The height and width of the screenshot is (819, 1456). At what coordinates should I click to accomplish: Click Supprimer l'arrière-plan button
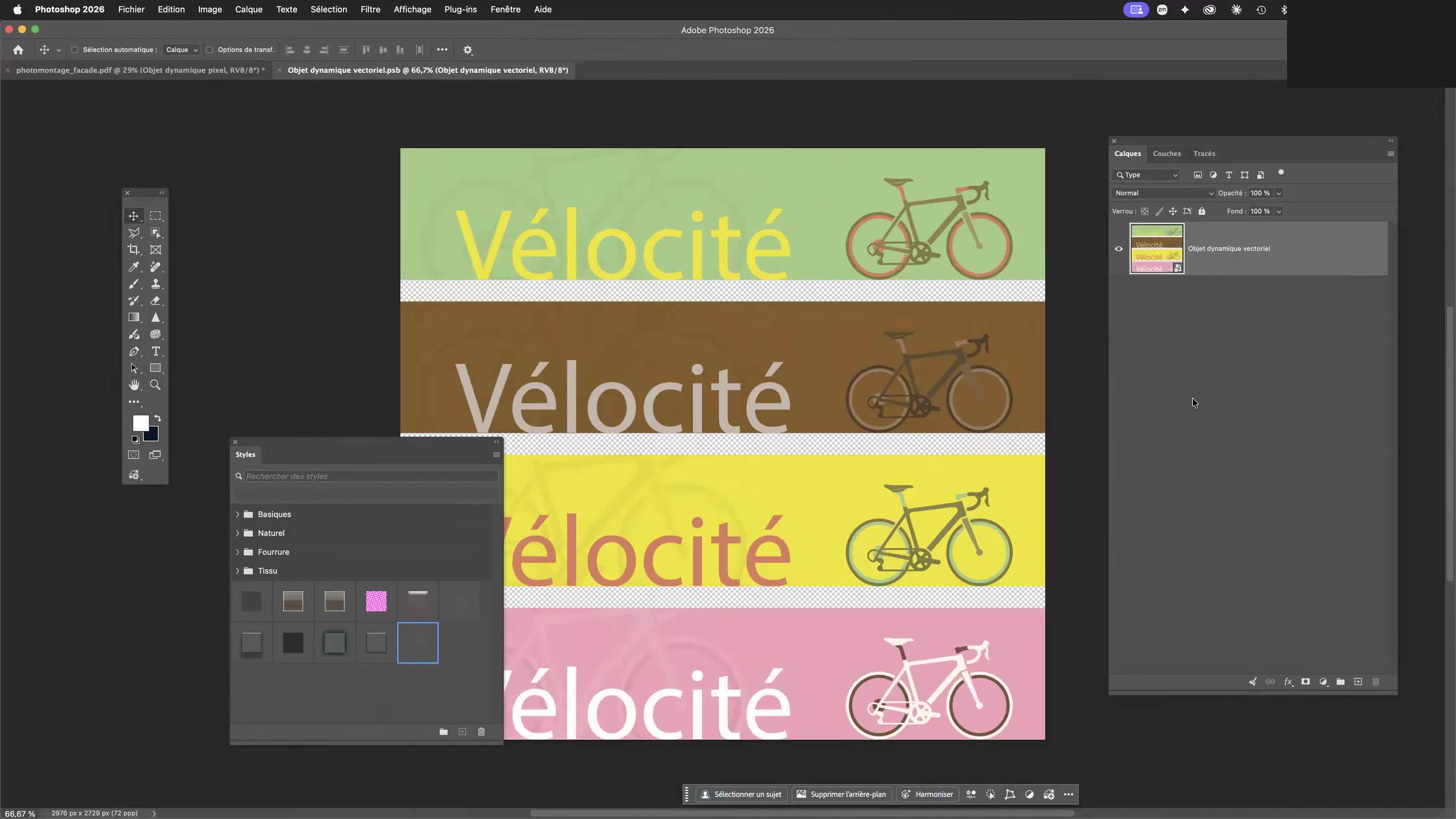click(841, 794)
